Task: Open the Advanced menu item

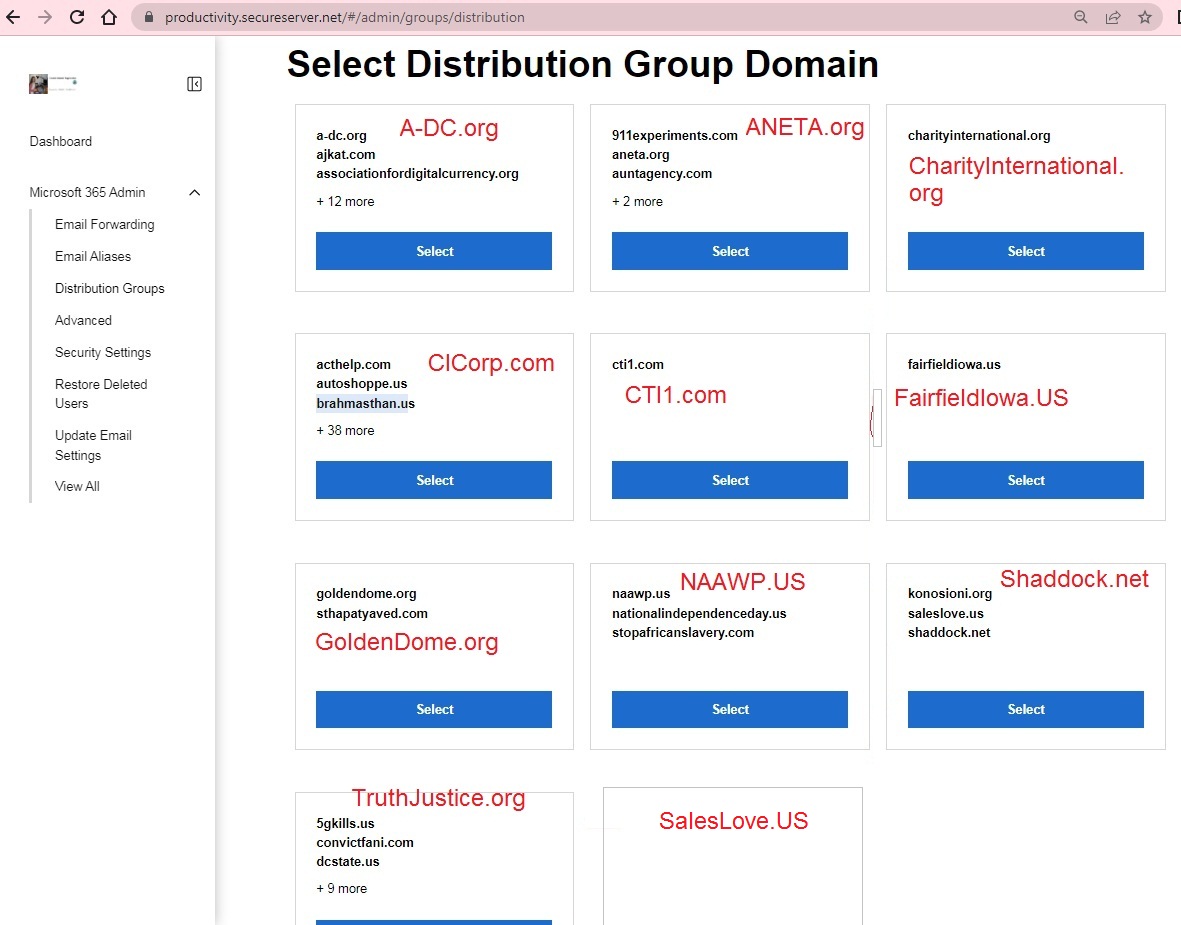Action: point(84,320)
